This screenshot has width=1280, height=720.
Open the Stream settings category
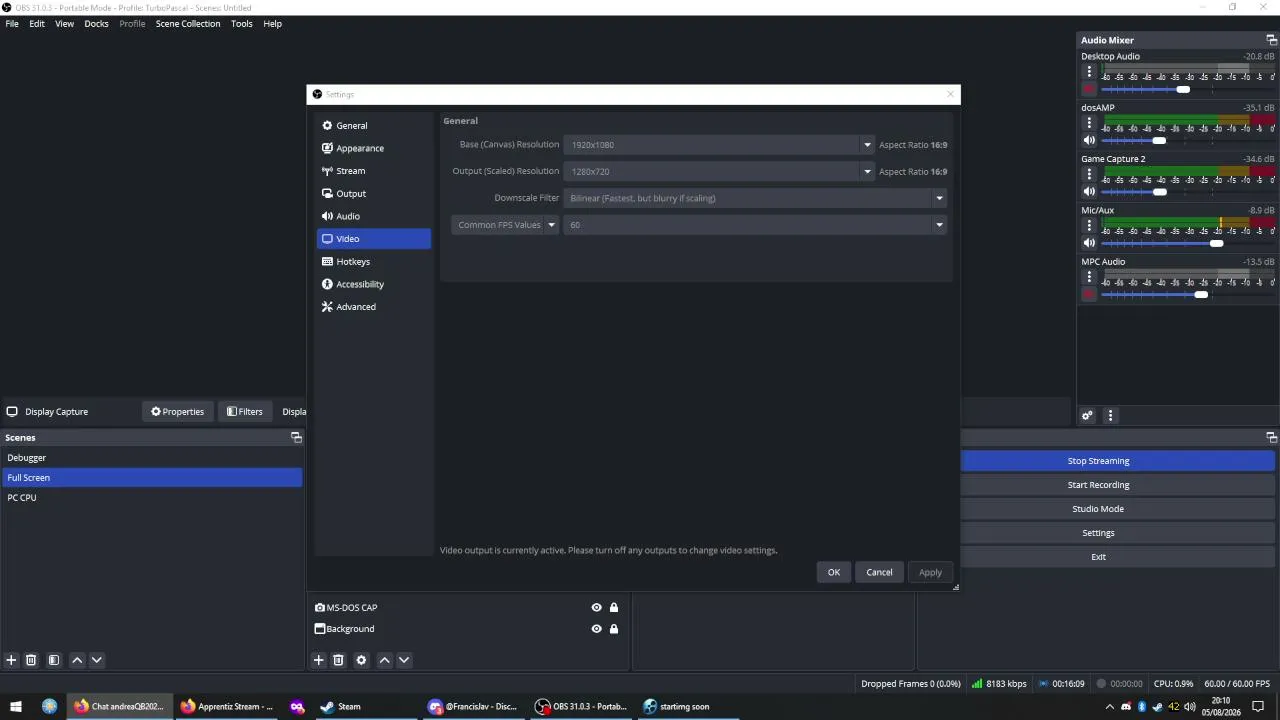[x=373, y=171]
